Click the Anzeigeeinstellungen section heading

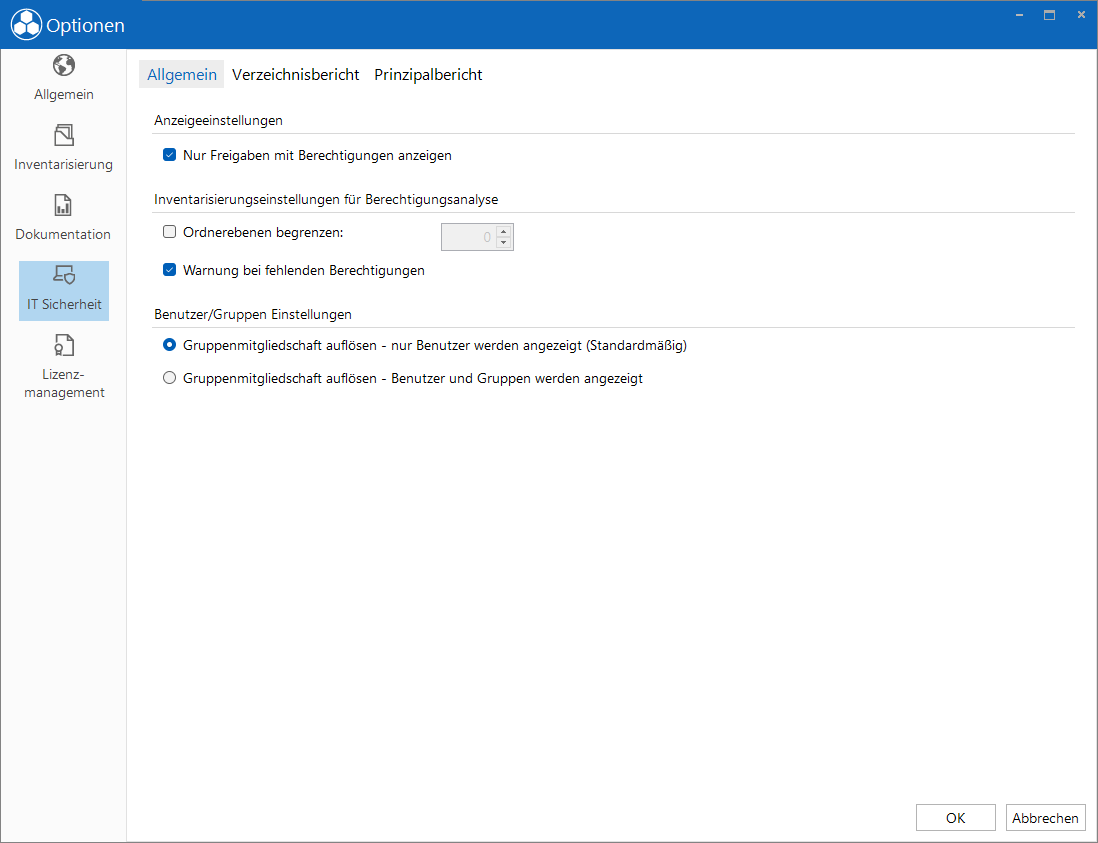(218, 120)
